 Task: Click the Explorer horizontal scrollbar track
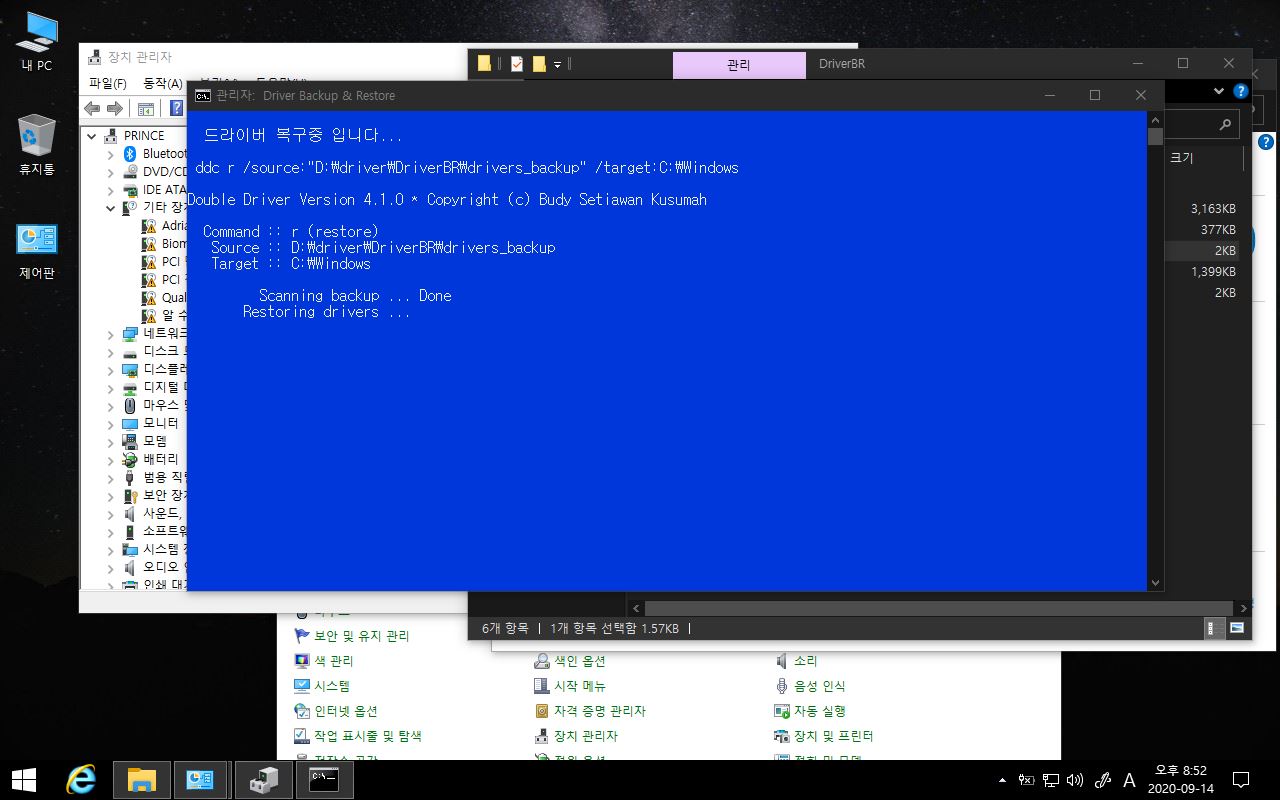(x=938, y=608)
